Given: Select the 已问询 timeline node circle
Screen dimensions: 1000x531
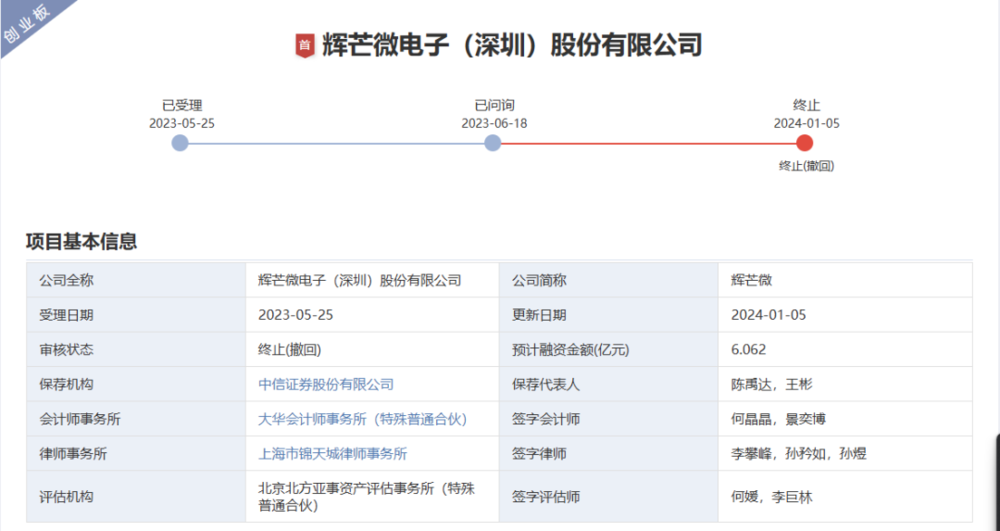Looking at the screenshot, I should [493, 143].
